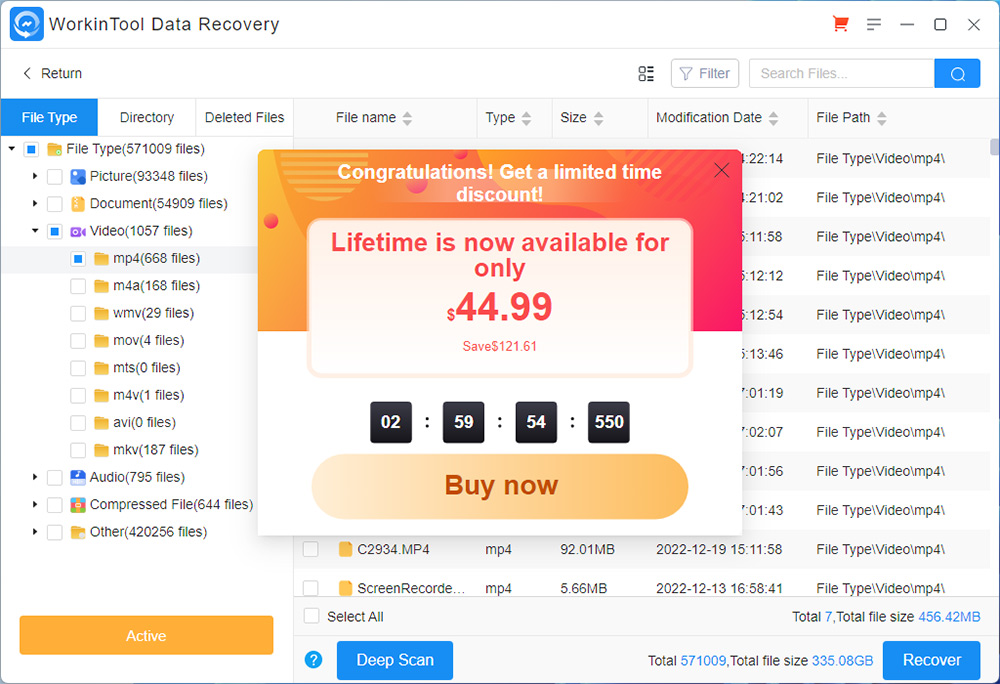Click the Document category icon
Screen dimensions: 1000x684
(78, 203)
